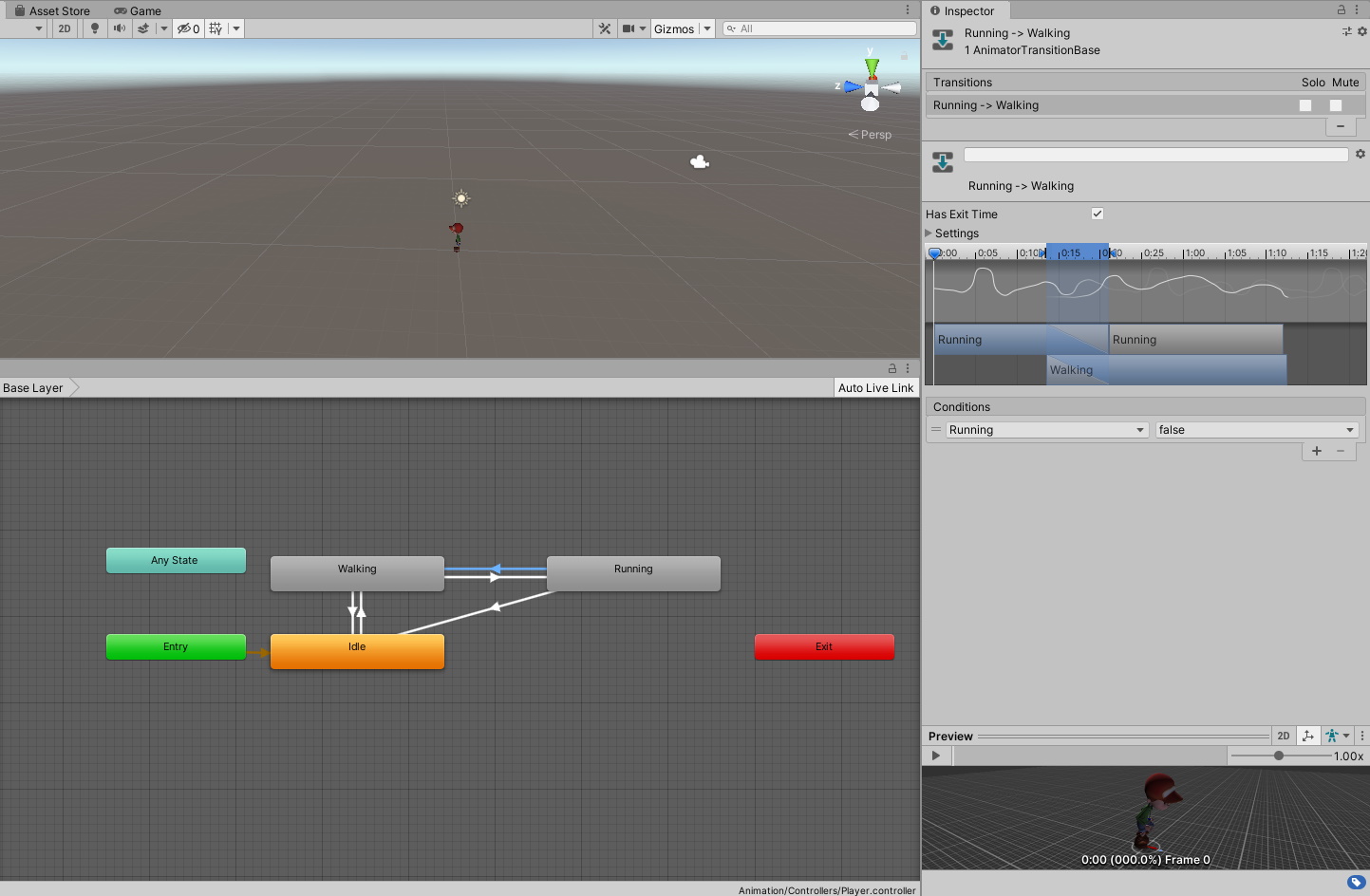The image size is (1370, 896).
Task: Click the axis-move preview icon in Preview panel
Action: pyautogui.click(x=1308, y=736)
